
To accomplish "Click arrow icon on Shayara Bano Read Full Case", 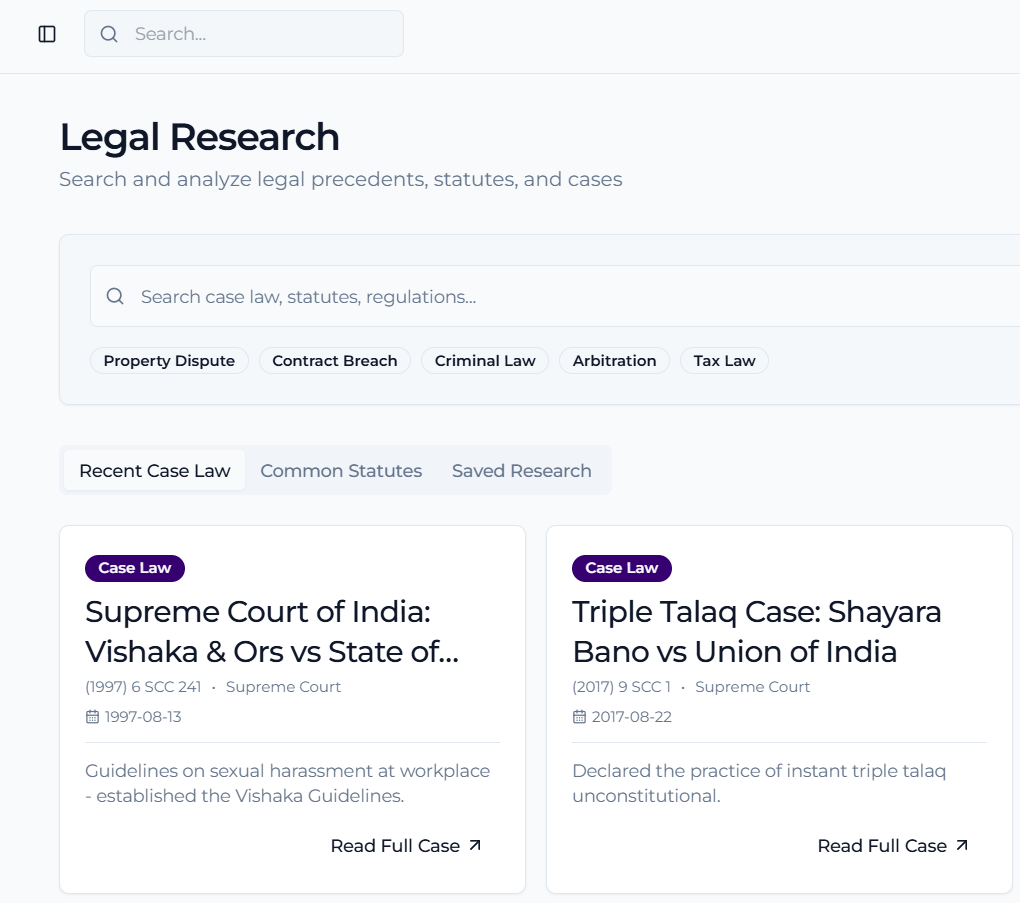I will [962, 846].
